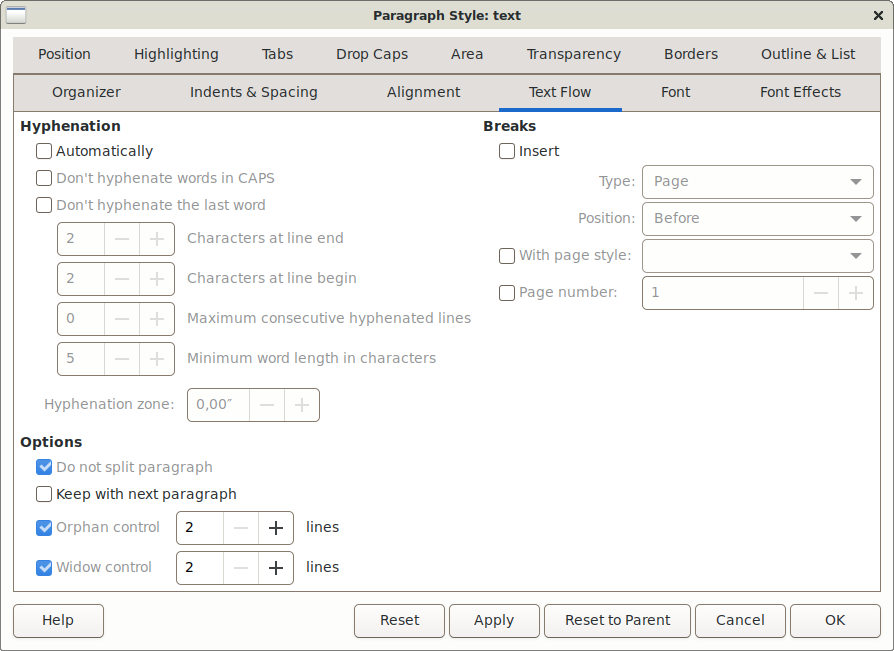Open the Drop Caps tab
Screen dimensions: 894x651
pos(372,54)
